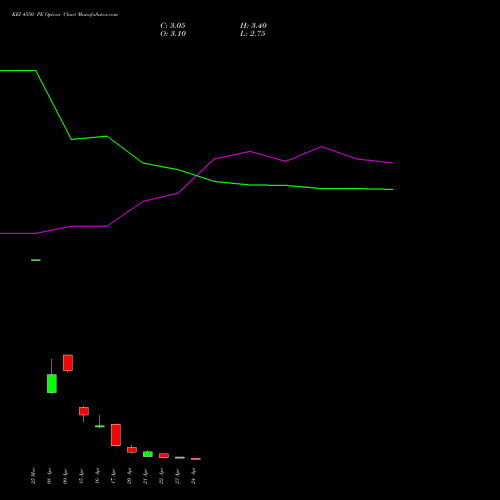Click the red candle above 15 Apr

tap(84, 411)
